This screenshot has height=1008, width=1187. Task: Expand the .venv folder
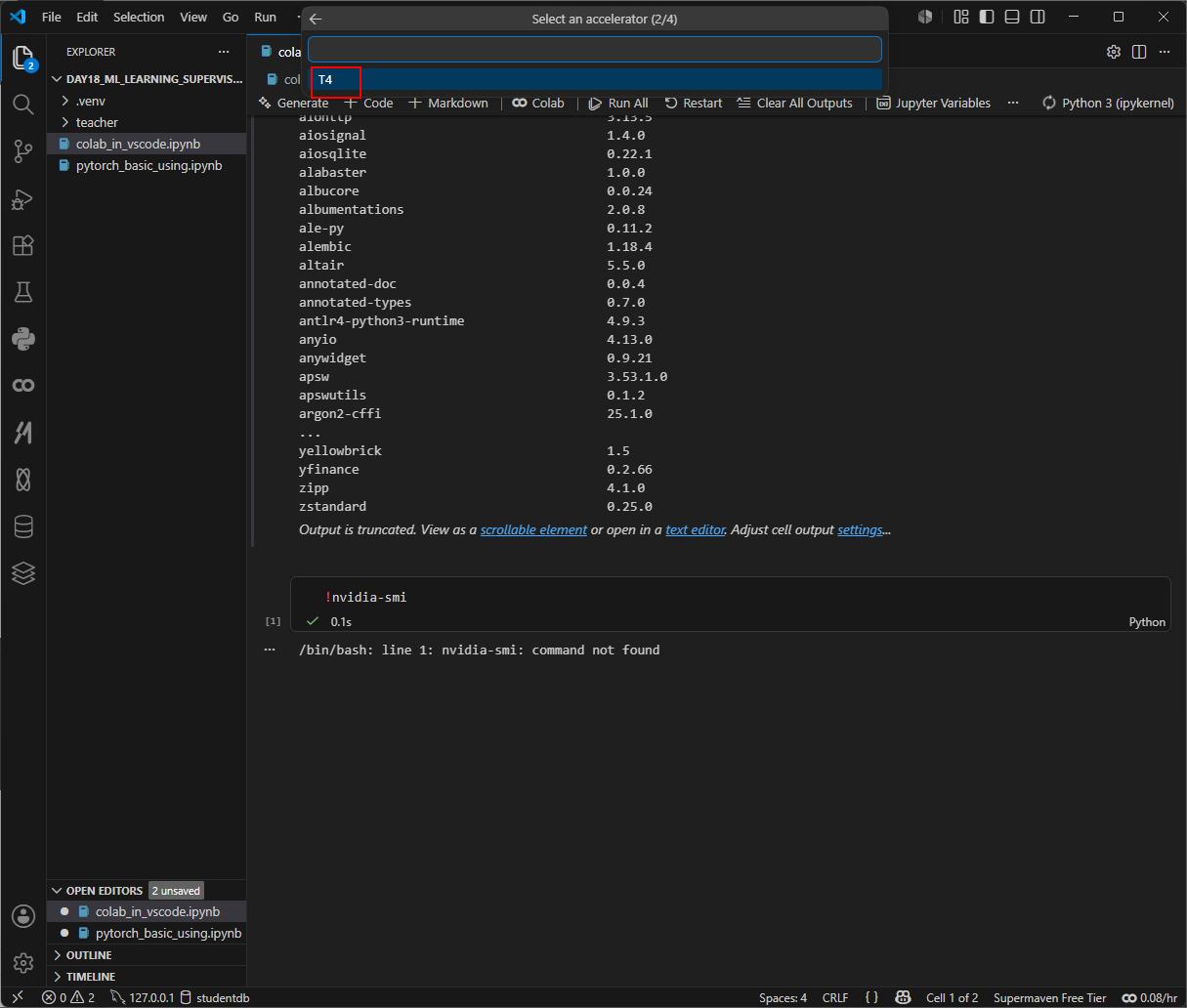[147, 101]
